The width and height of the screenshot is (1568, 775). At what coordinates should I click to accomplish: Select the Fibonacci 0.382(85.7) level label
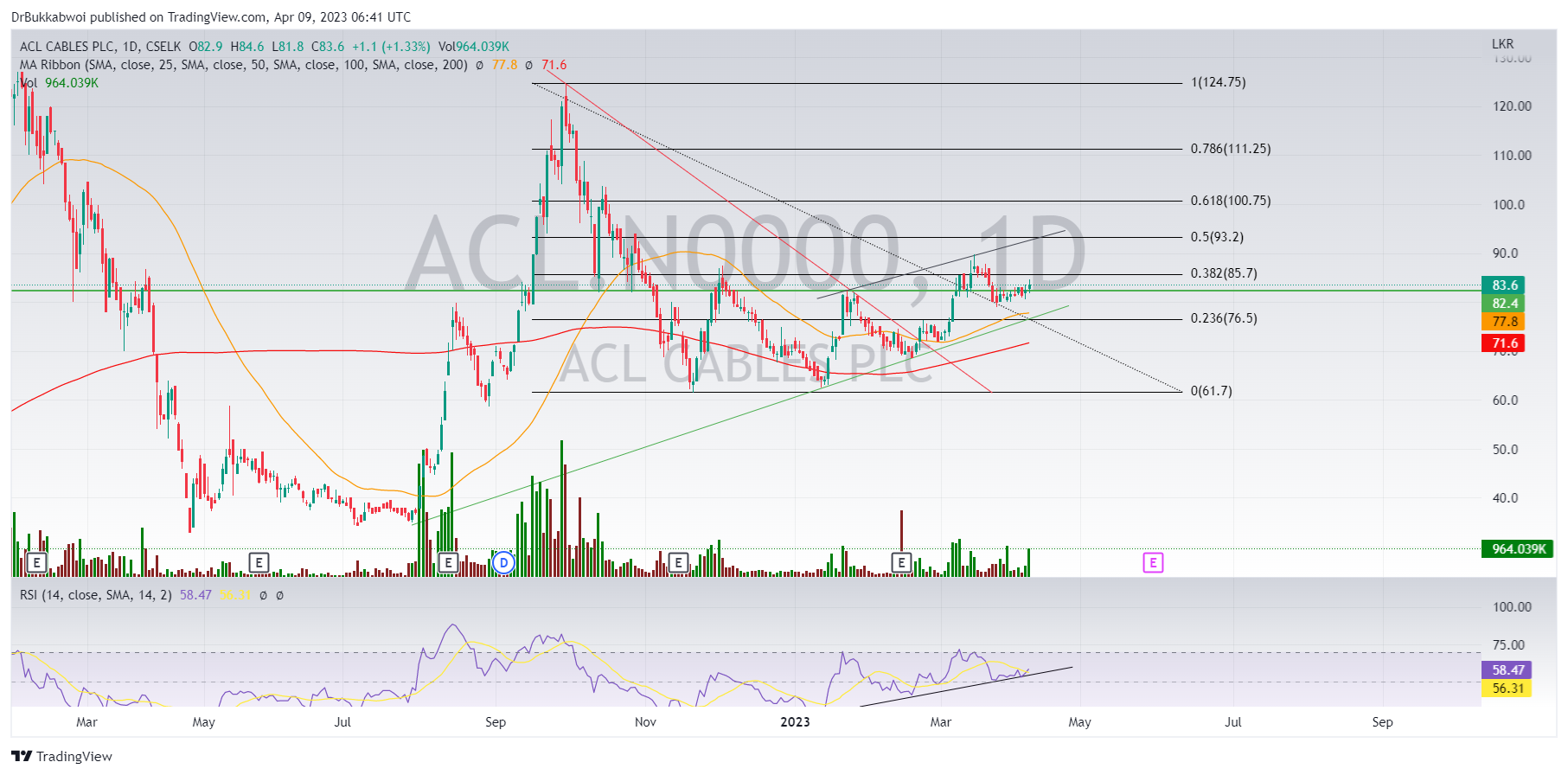(x=1224, y=273)
